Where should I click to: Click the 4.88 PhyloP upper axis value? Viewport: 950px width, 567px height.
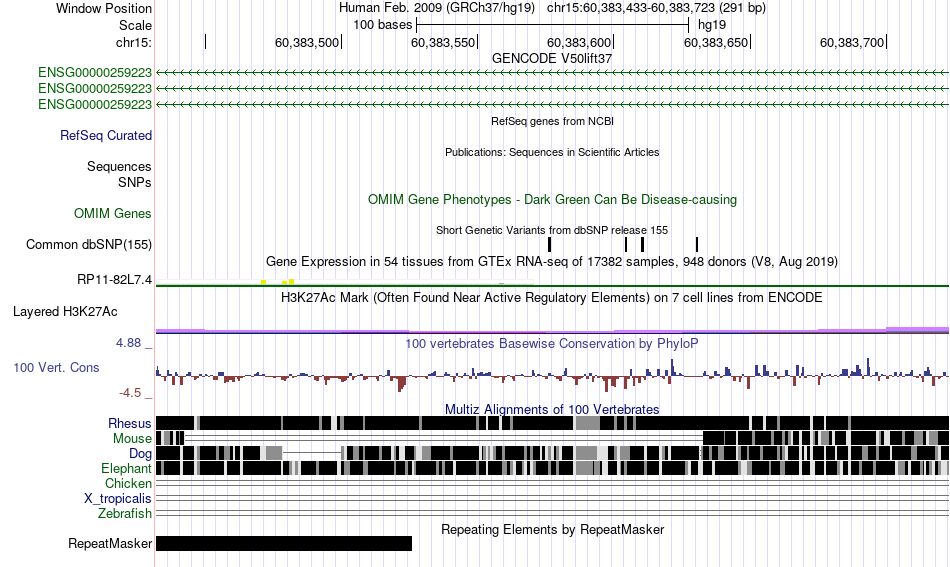pos(128,343)
